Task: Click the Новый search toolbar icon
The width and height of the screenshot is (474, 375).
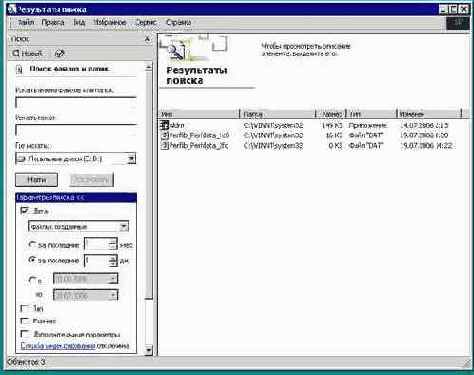Action: (16, 53)
